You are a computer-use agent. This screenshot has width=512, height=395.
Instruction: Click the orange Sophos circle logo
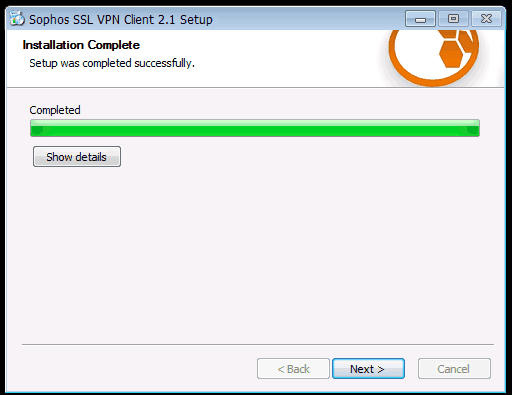pyautogui.click(x=434, y=55)
